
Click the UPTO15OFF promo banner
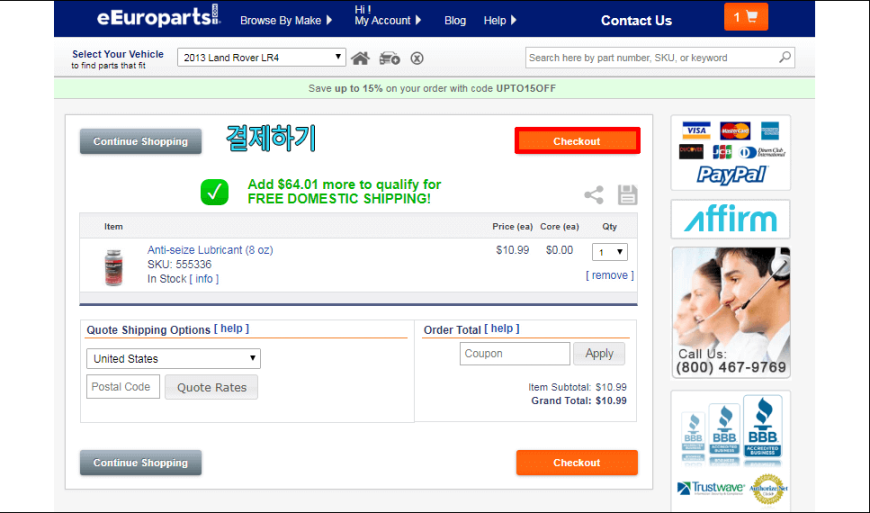(x=434, y=88)
